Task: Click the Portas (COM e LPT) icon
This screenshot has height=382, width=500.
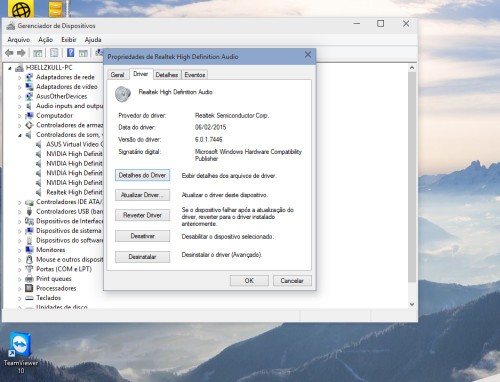Action: click(x=29, y=269)
